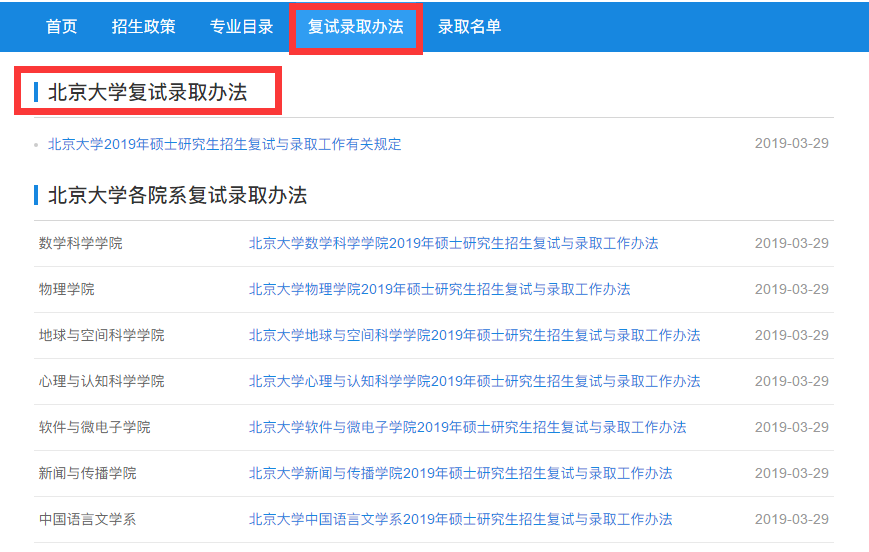The height and width of the screenshot is (552, 869).
Task: Click the 2019-03-29 date in 新闻与传播学院 row
Action: click(x=791, y=473)
